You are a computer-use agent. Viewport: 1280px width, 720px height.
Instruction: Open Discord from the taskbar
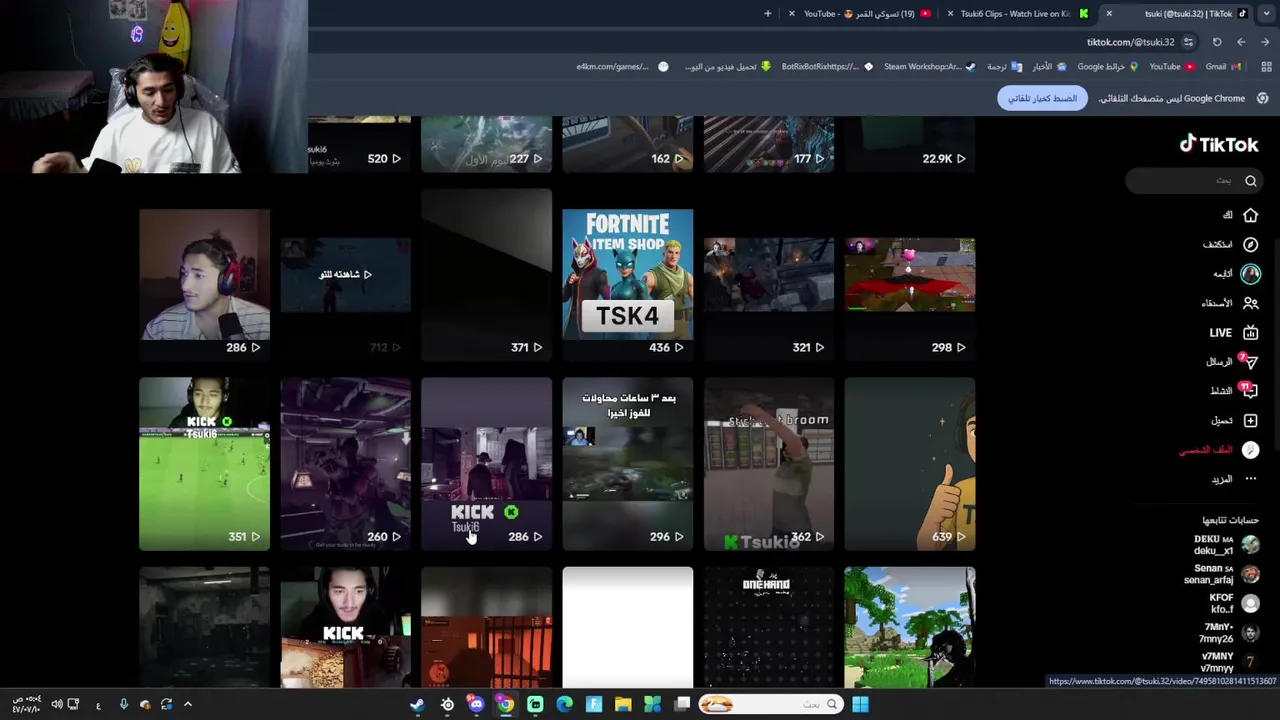[x=476, y=705]
